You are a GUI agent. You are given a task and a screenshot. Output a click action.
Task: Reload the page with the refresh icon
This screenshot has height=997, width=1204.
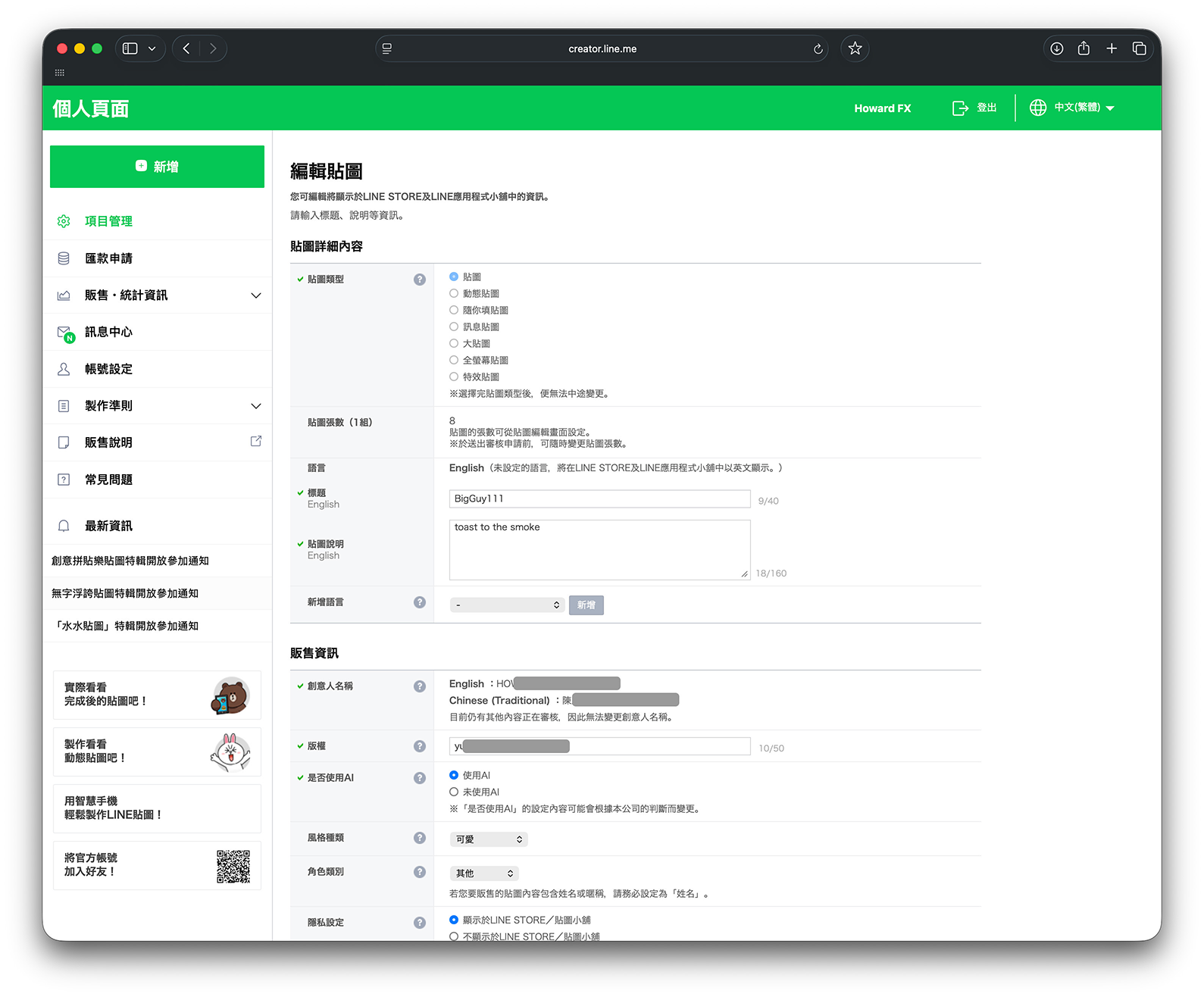pyautogui.click(x=818, y=49)
